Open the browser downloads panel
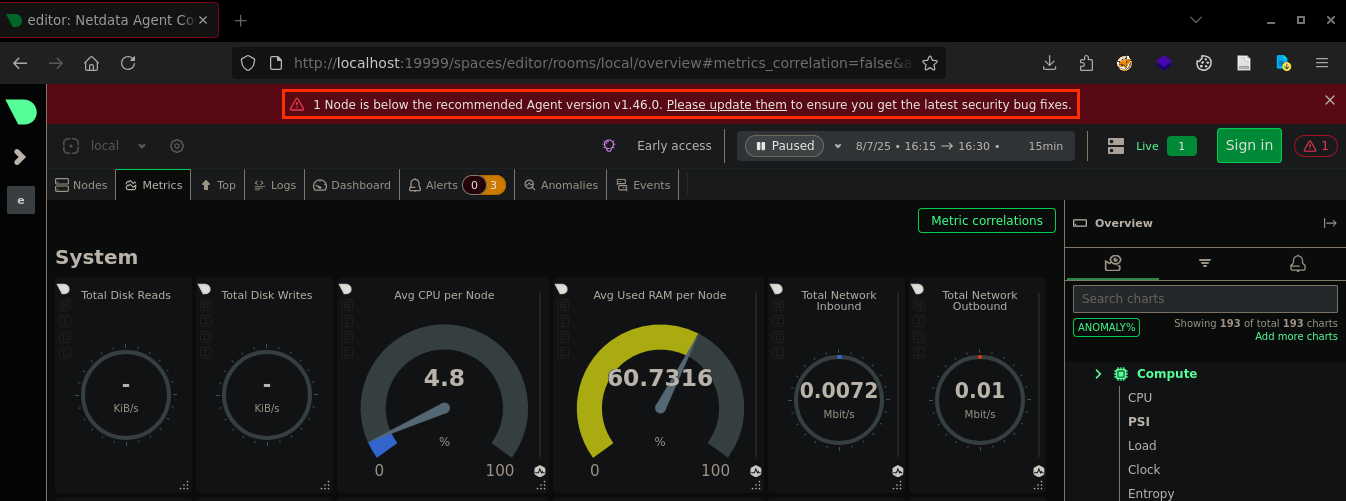The width and height of the screenshot is (1346, 501). tap(1049, 63)
